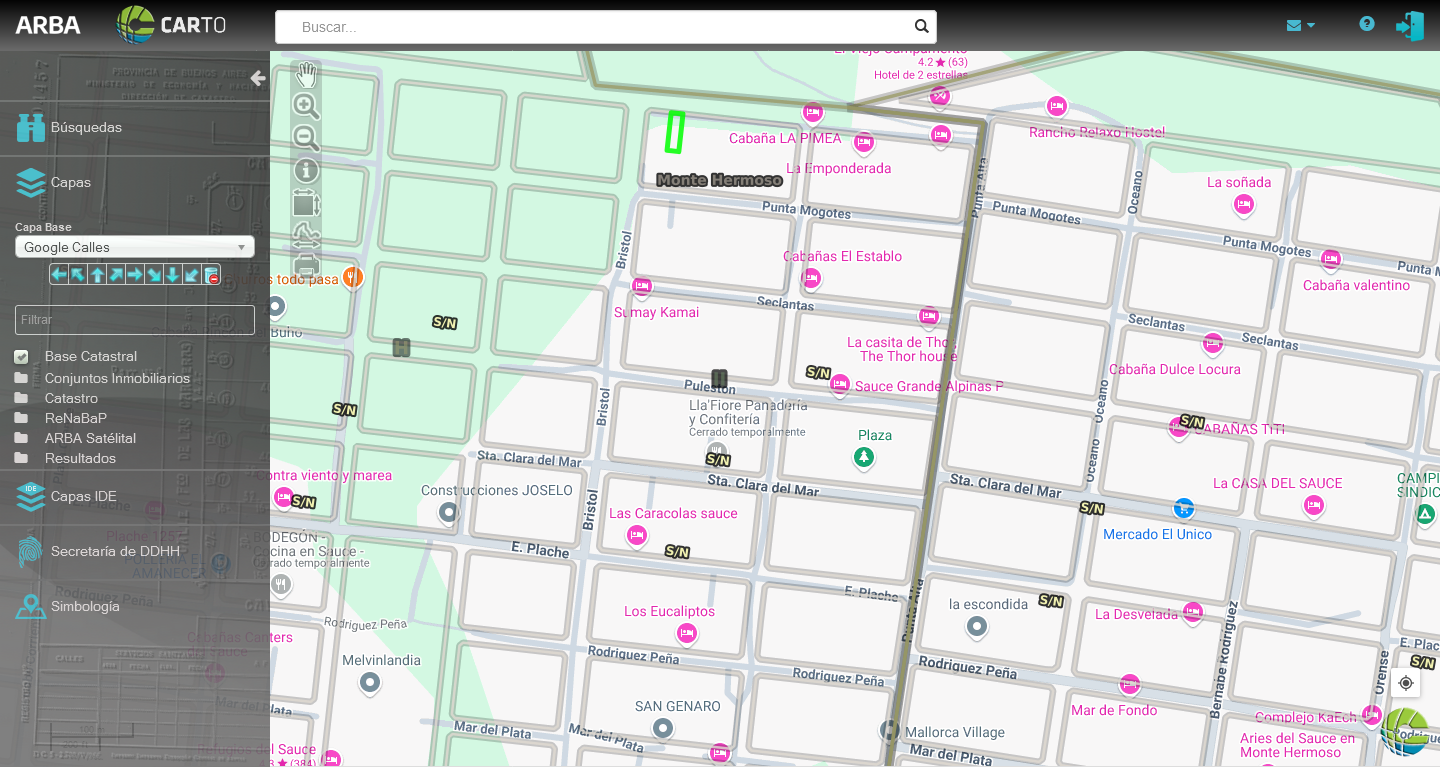
Task: Select the pan hand tool
Action: [x=306, y=74]
